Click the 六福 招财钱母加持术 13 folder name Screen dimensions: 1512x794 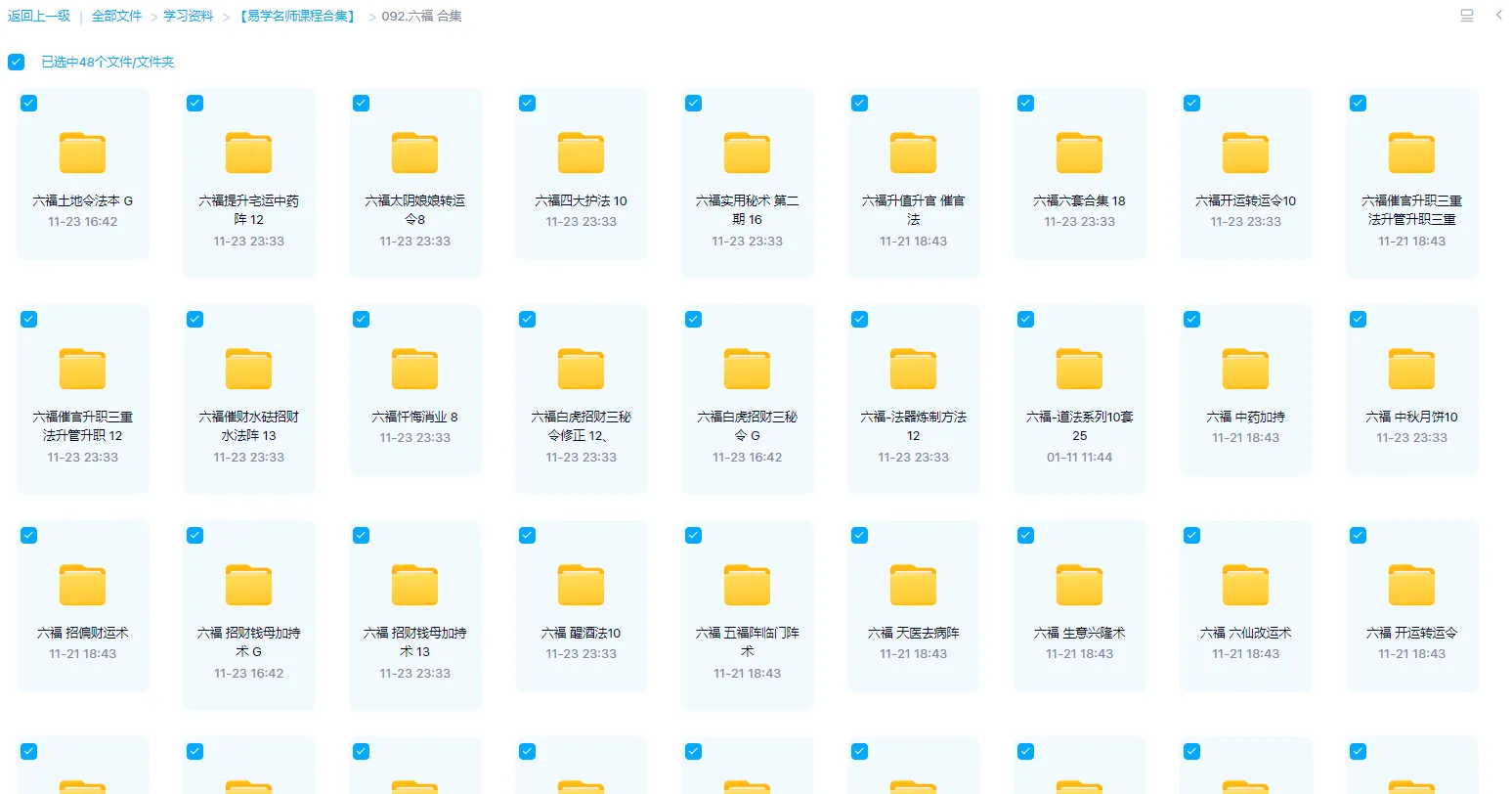(x=415, y=642)
